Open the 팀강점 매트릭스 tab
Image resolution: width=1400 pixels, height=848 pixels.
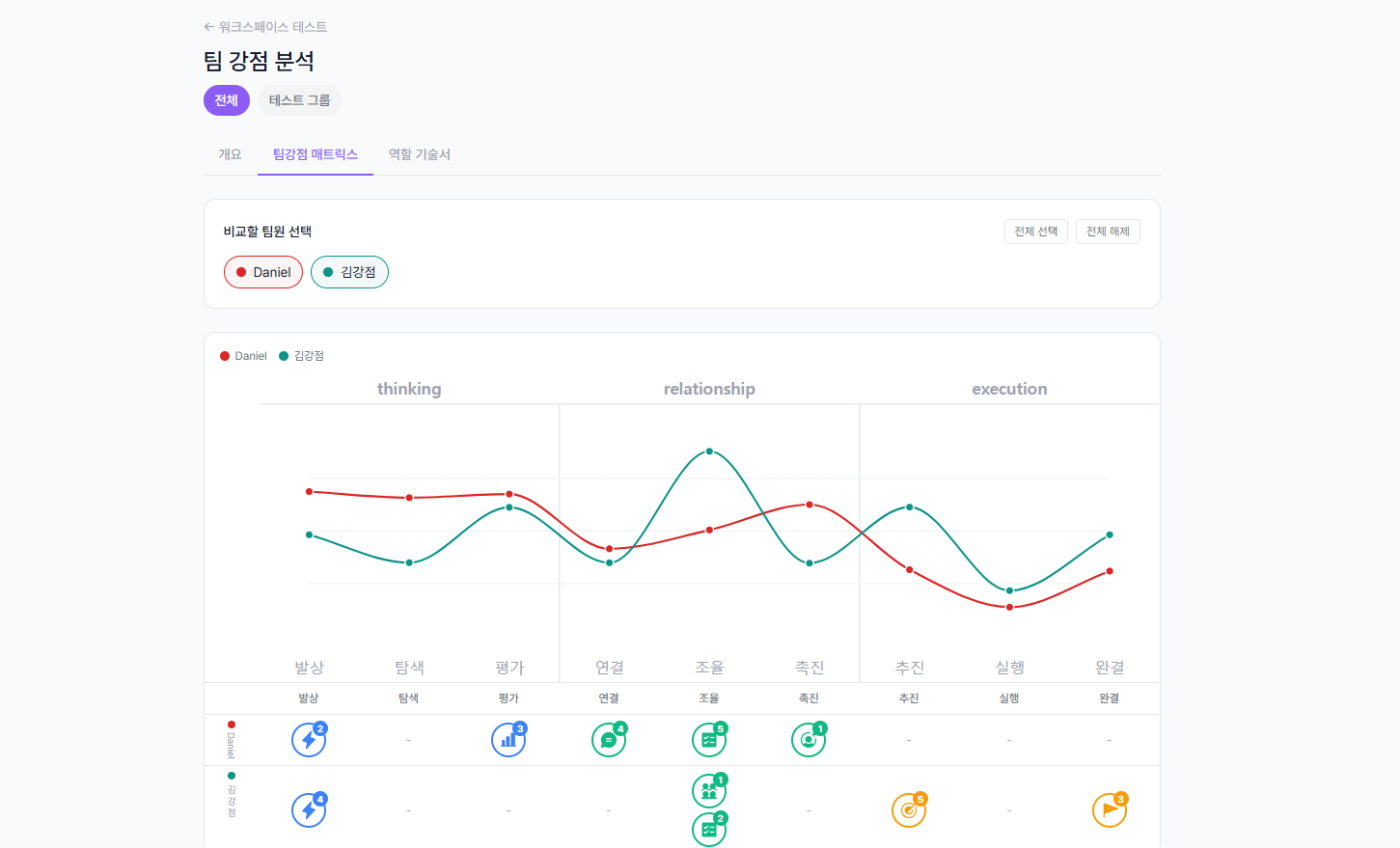pyautogui.click(x=316, y=154)
